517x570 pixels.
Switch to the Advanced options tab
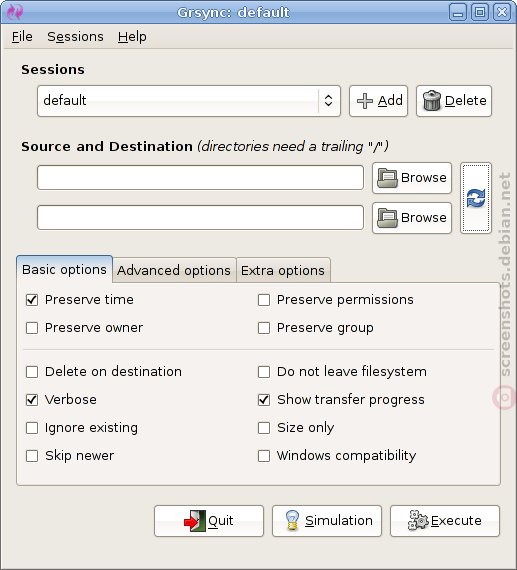pyautogui.click(x=174, y=270)
